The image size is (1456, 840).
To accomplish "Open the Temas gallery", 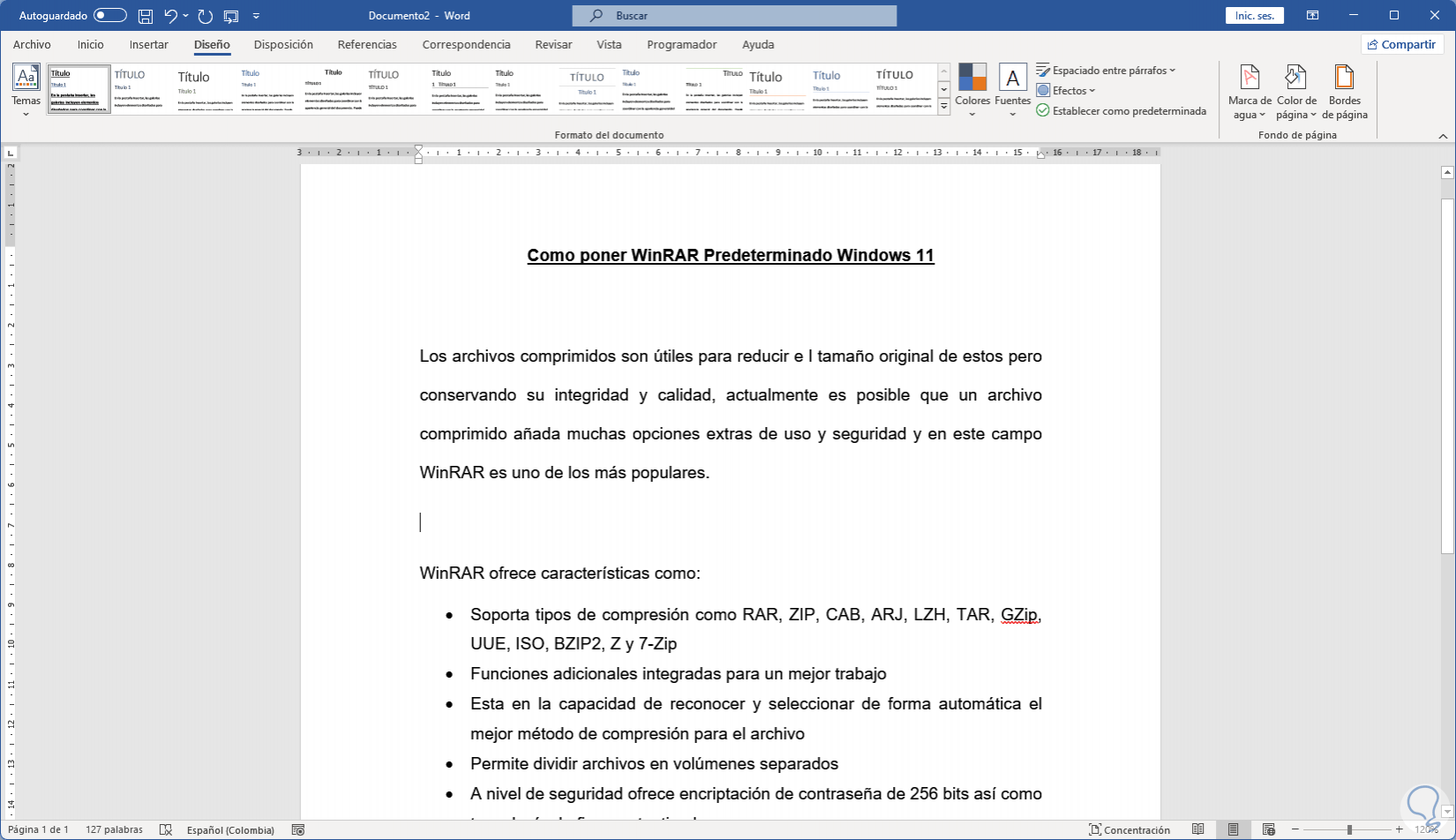I will [26, 90].
